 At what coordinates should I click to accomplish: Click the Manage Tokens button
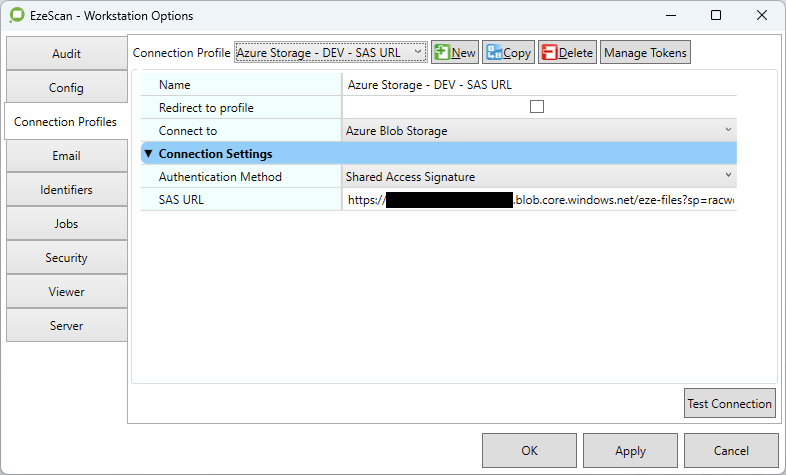click(645, 52)
